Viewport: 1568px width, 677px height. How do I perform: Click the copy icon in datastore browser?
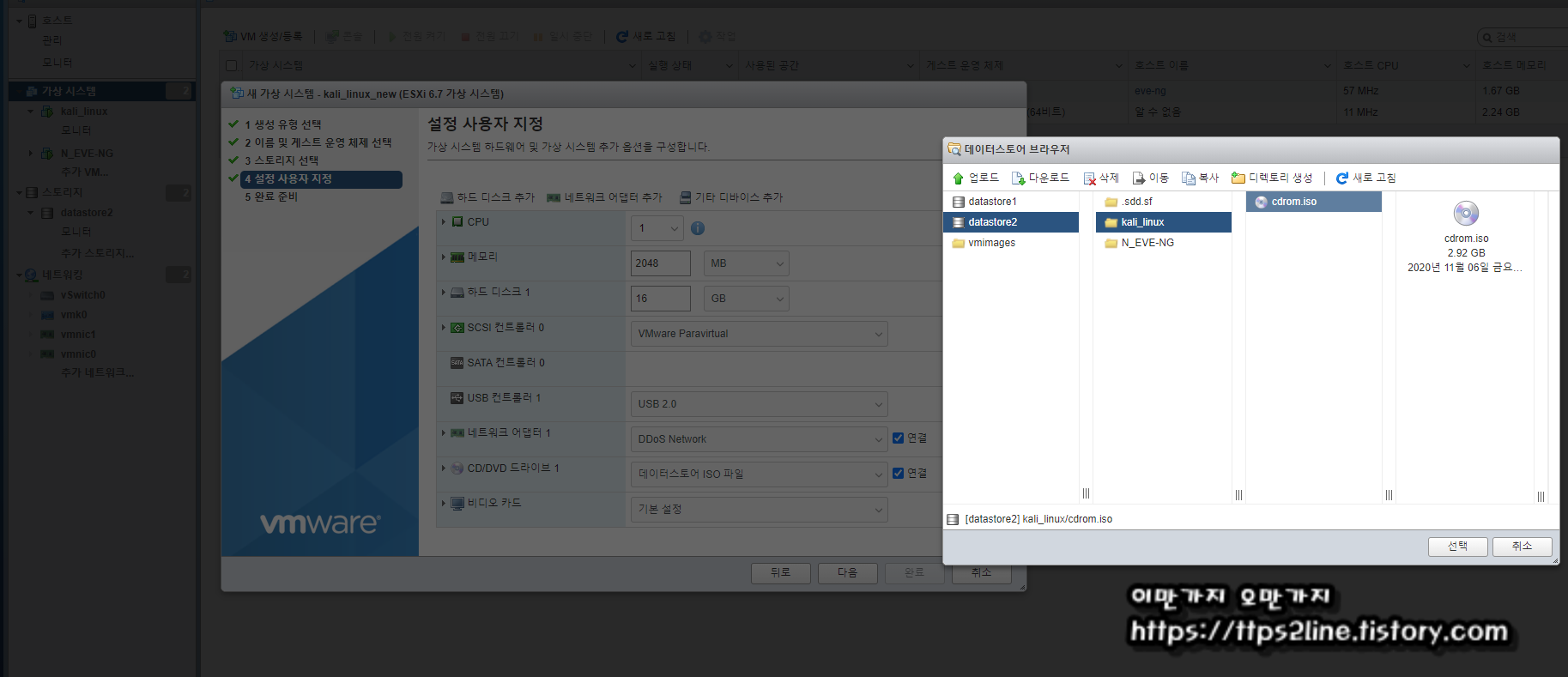click(1189, 178)
